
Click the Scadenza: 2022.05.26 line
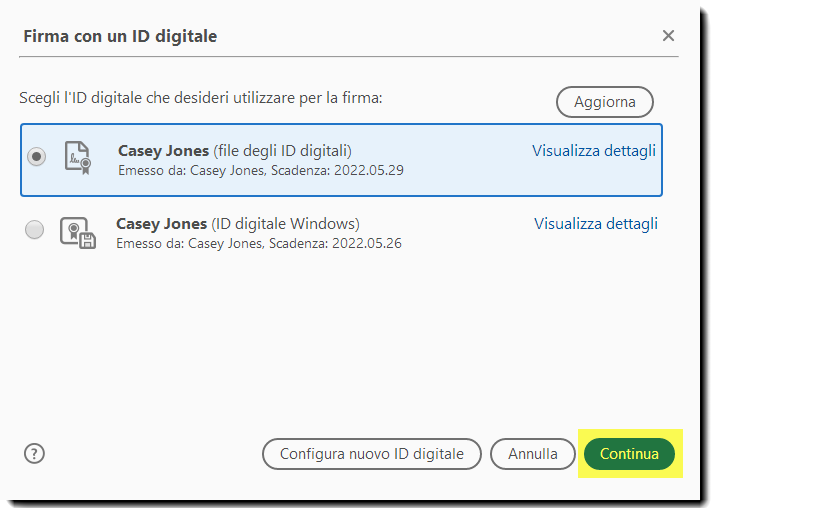[259, 243]
